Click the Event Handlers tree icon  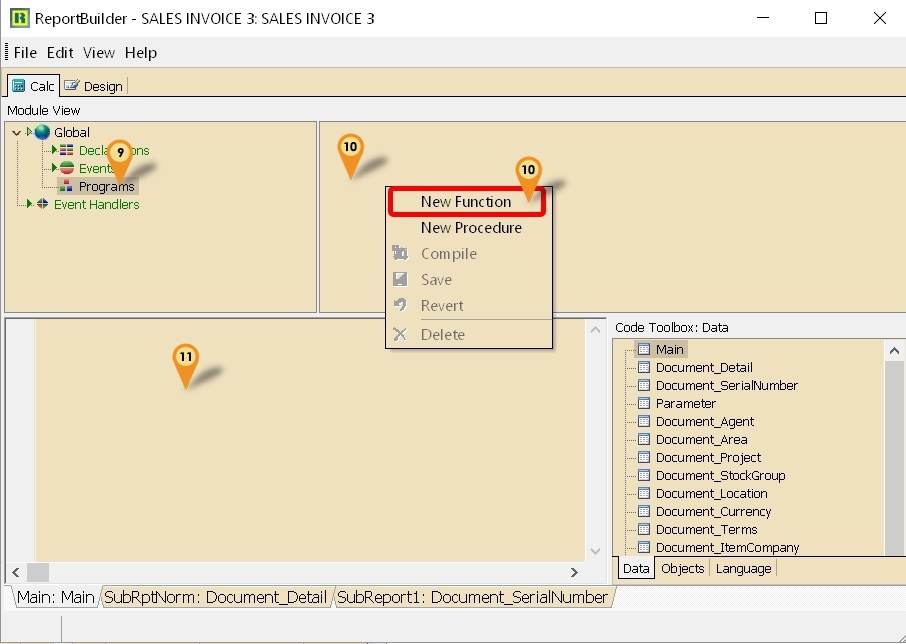(x=42, y=204)
